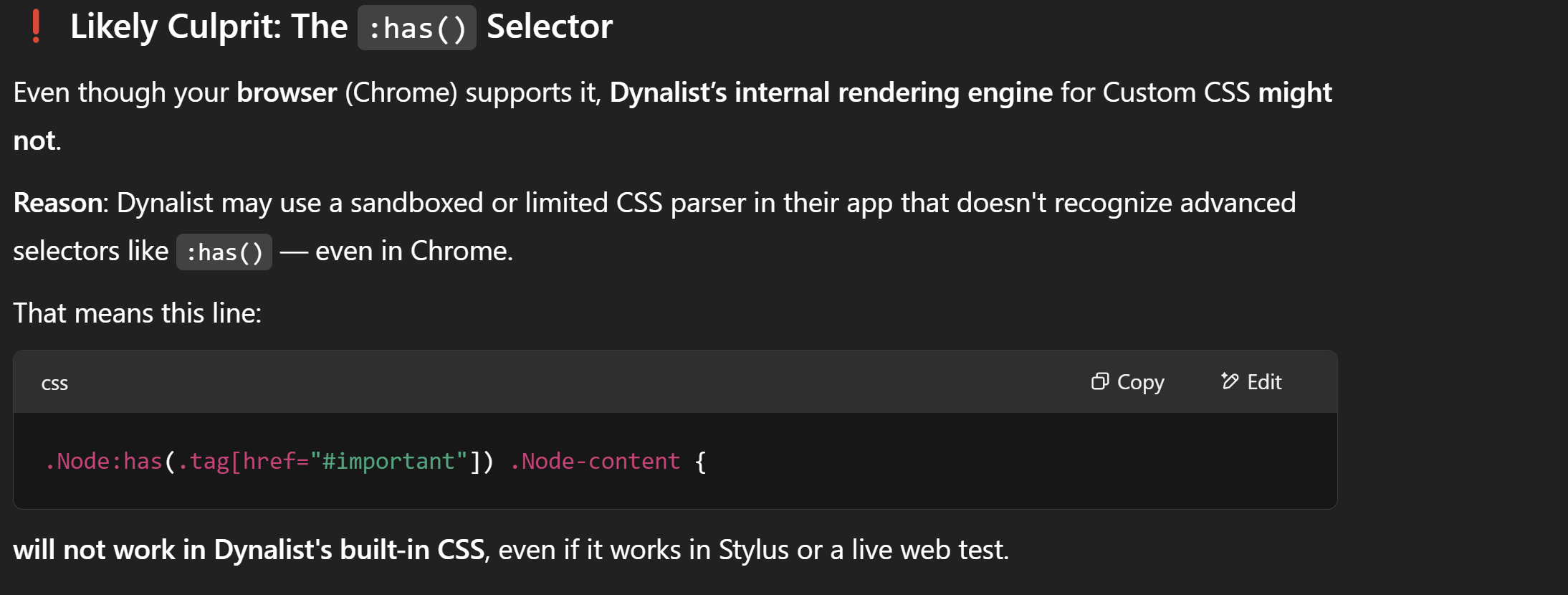This screenshot has height=595, width=1568.
Task: Click the text That means this line
Action: point(137,313)
